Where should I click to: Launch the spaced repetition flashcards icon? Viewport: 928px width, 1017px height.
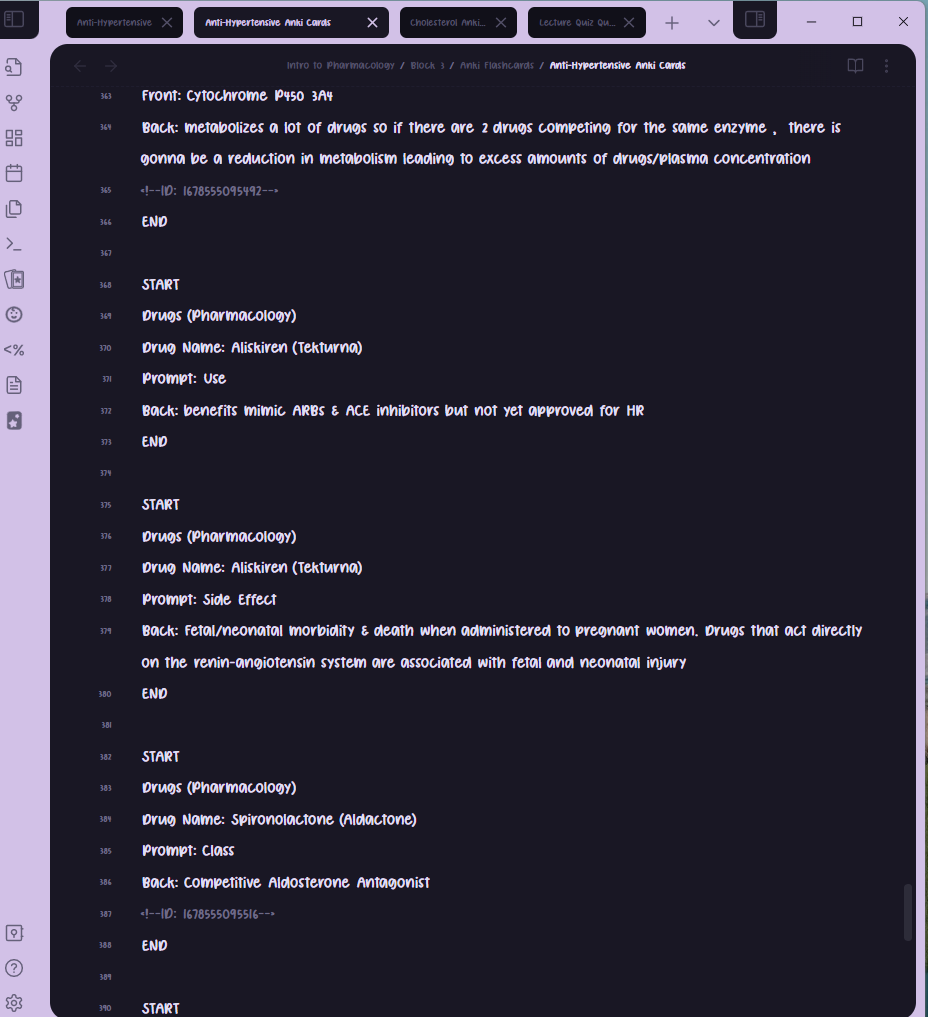click(14, 279)
